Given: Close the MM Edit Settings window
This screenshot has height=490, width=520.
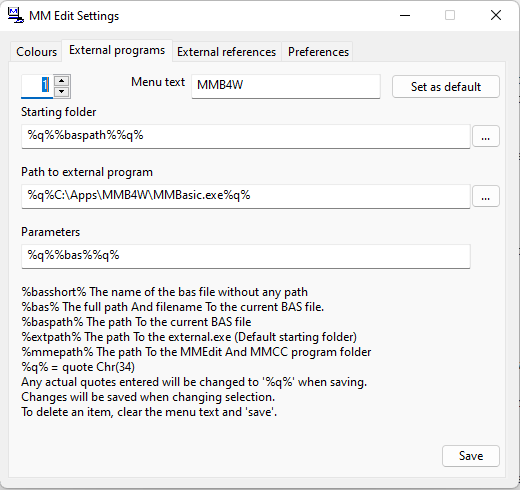Looking at the screenshot, I should [x=496, y=15].
